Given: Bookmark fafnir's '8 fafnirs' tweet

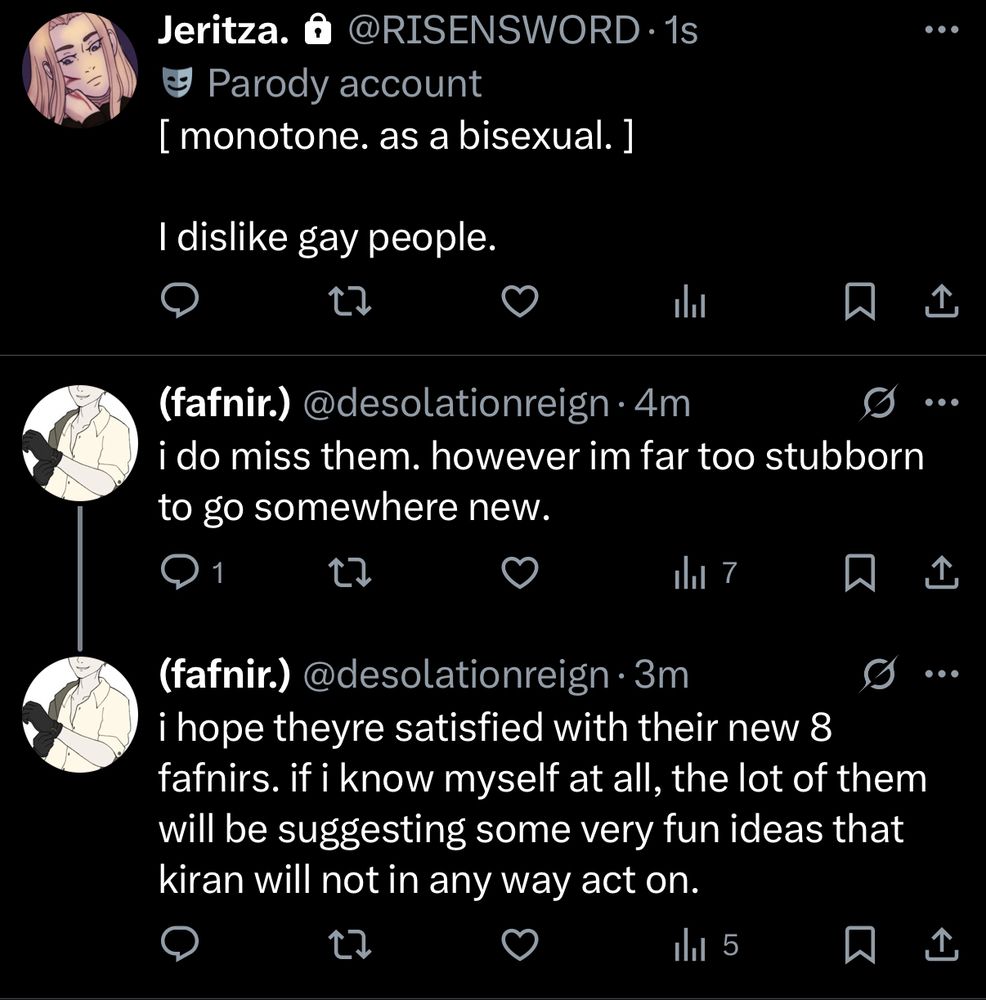Looking at the screenshot, I should pos(857,945).
